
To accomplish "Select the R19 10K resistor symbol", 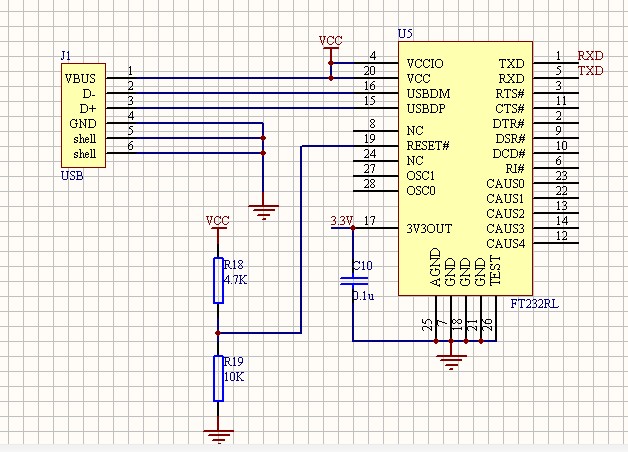I will tap(217, 377).
